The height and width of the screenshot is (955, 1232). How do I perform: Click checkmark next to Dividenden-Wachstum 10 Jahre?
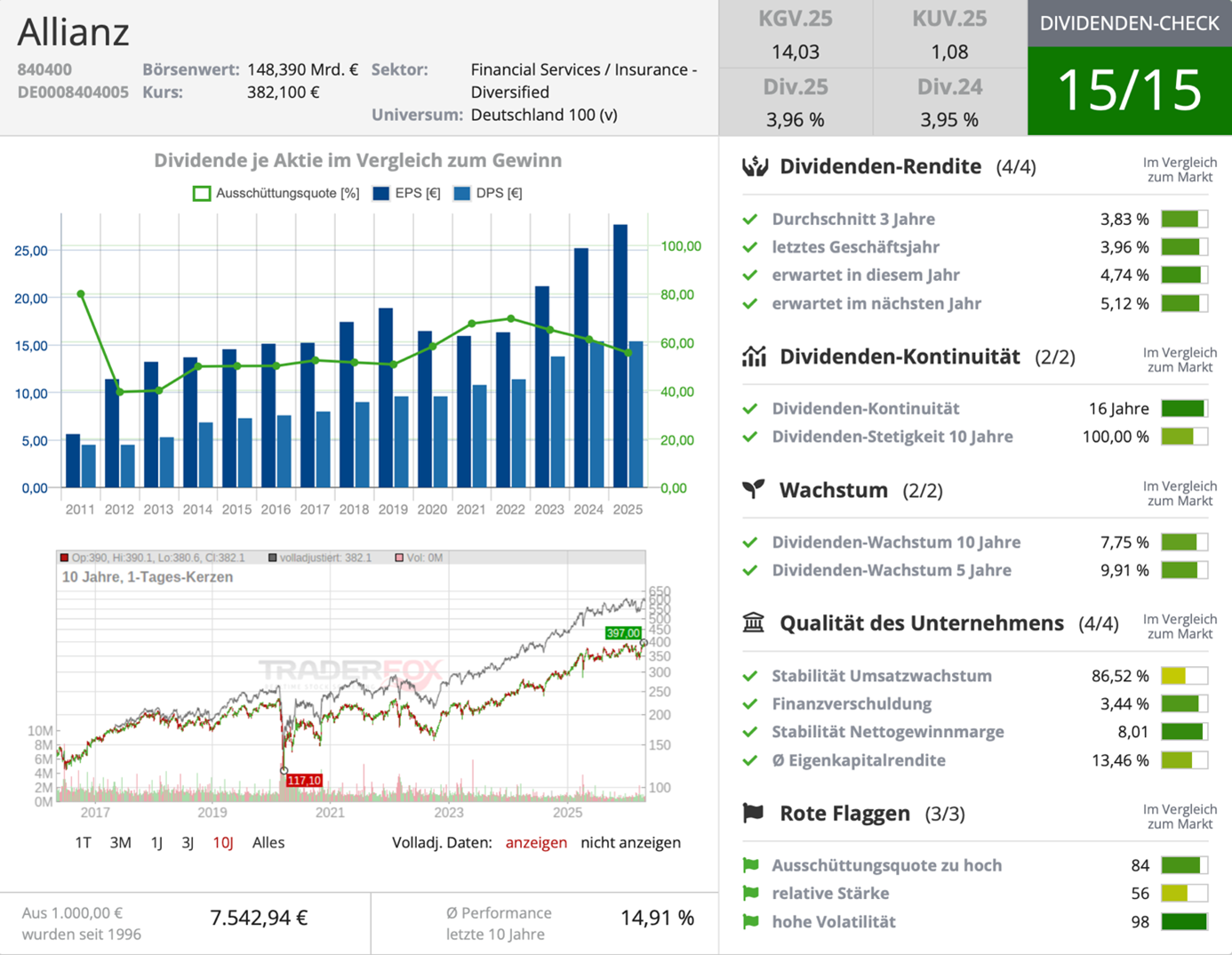(x=750, y=542)
